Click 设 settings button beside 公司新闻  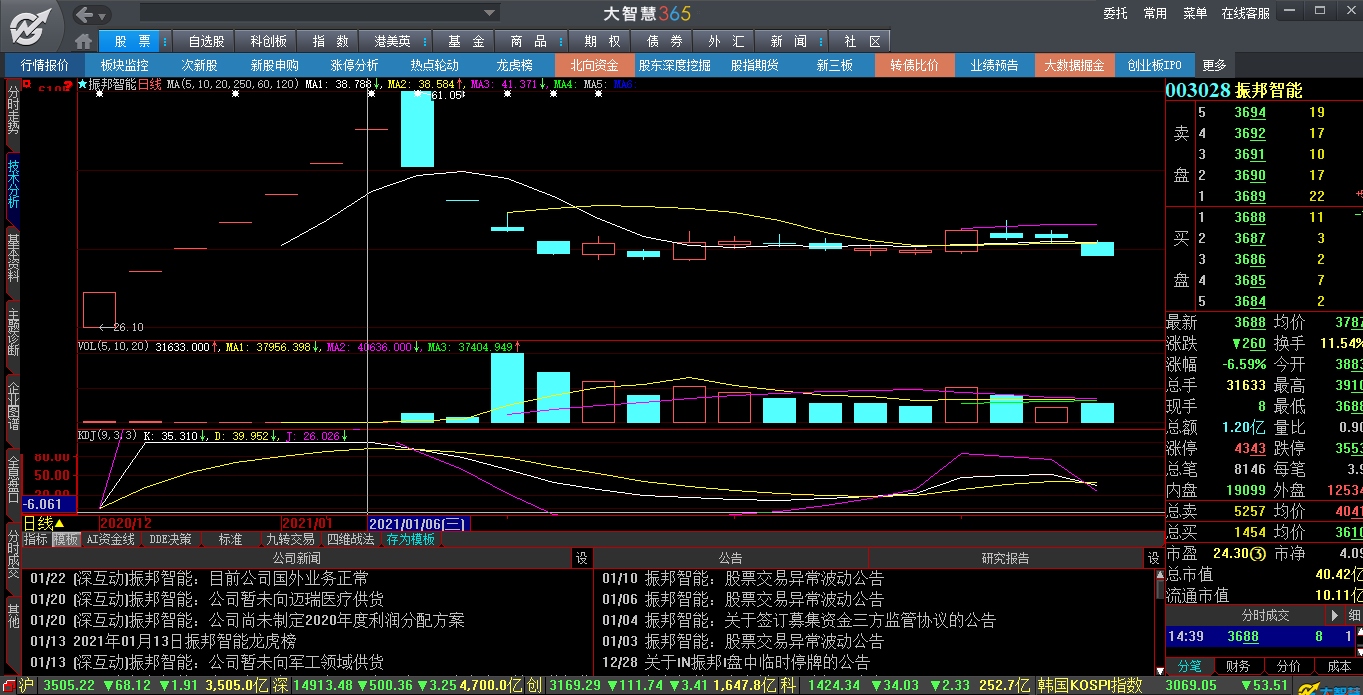[x=581, y=558]
